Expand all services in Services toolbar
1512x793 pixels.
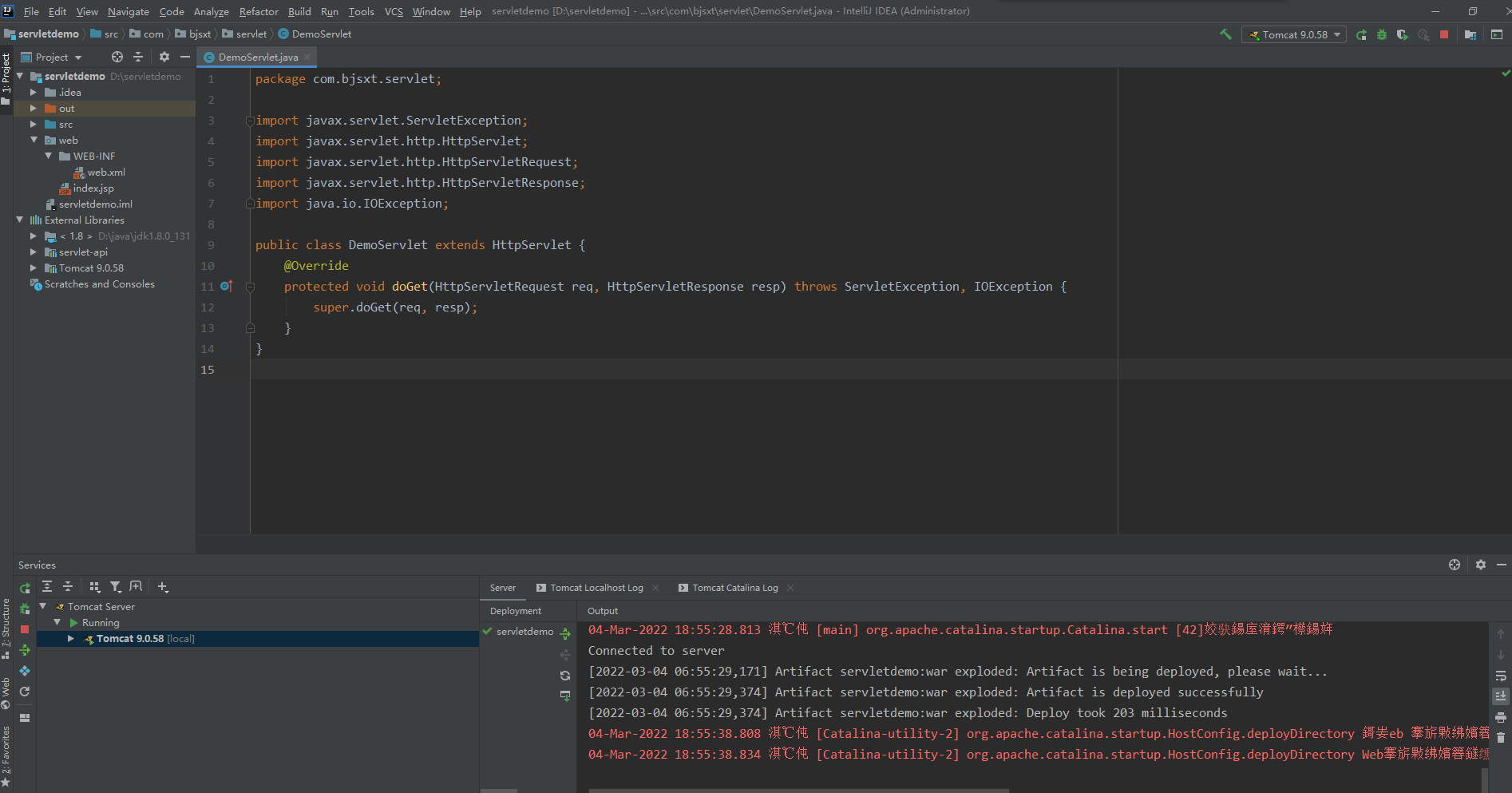point(47,586)
